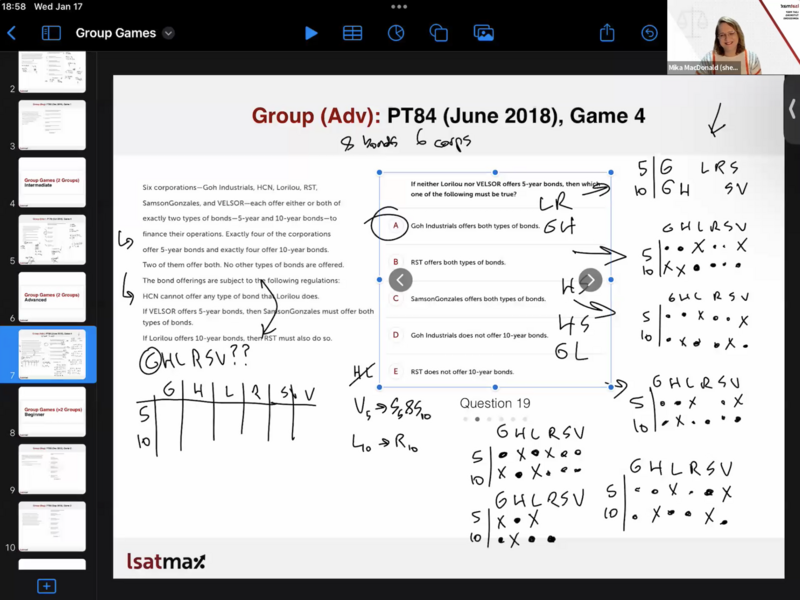Insert a table
The height and width of the screenshot is (600, 800).
click(352, 33)
